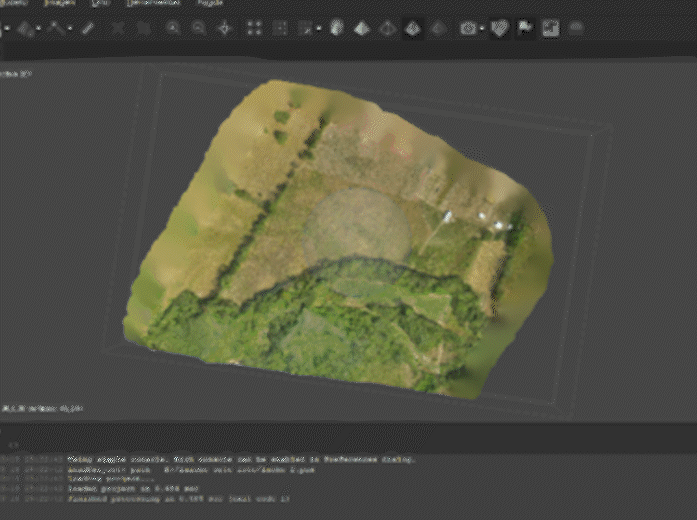Zoom out with the magnifier minus icon
This screenshot has width=697, height=520.
click(x=199, y=28)
